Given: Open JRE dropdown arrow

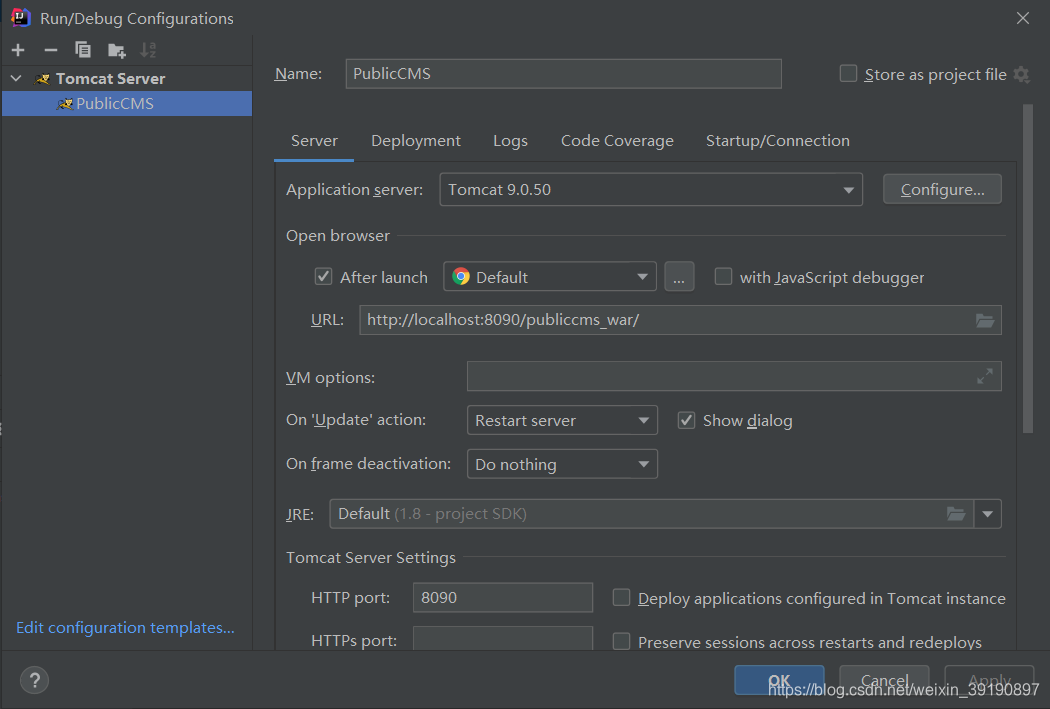Looking at the screenshot, I should coord(987,514).
